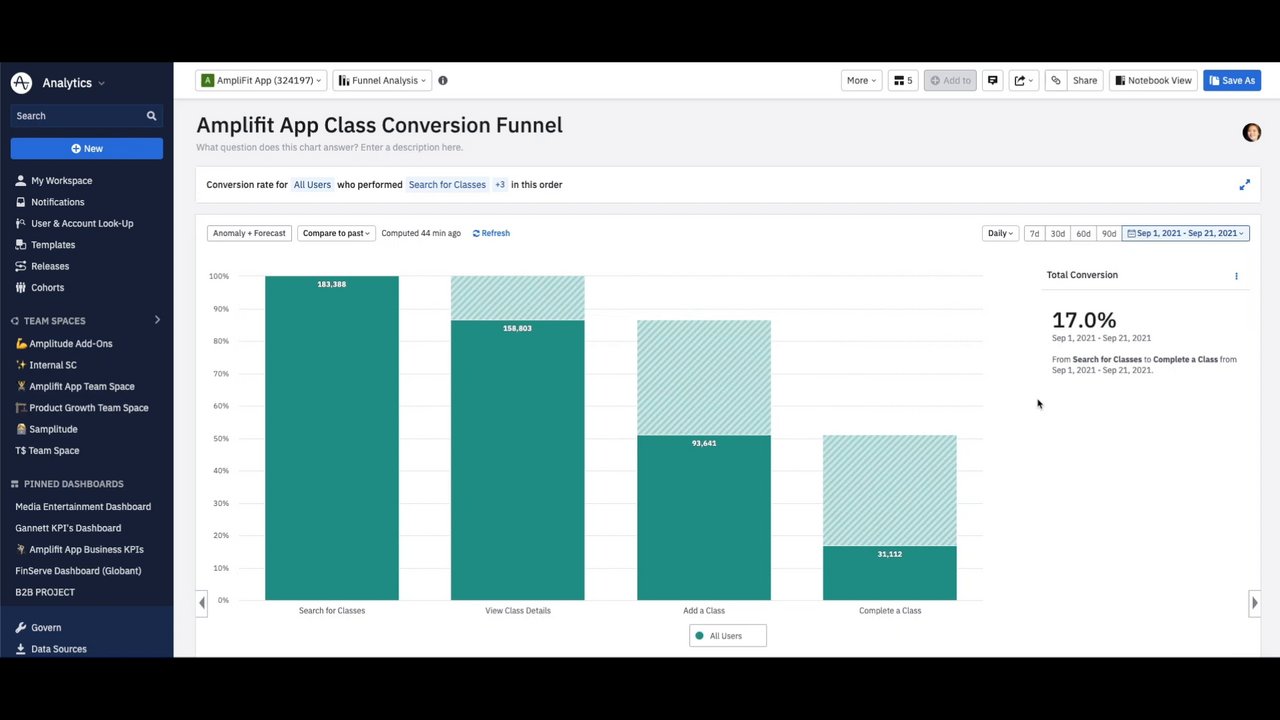
Task: Click the search magnifier icon in sidebar
Action: pos(151,116)
